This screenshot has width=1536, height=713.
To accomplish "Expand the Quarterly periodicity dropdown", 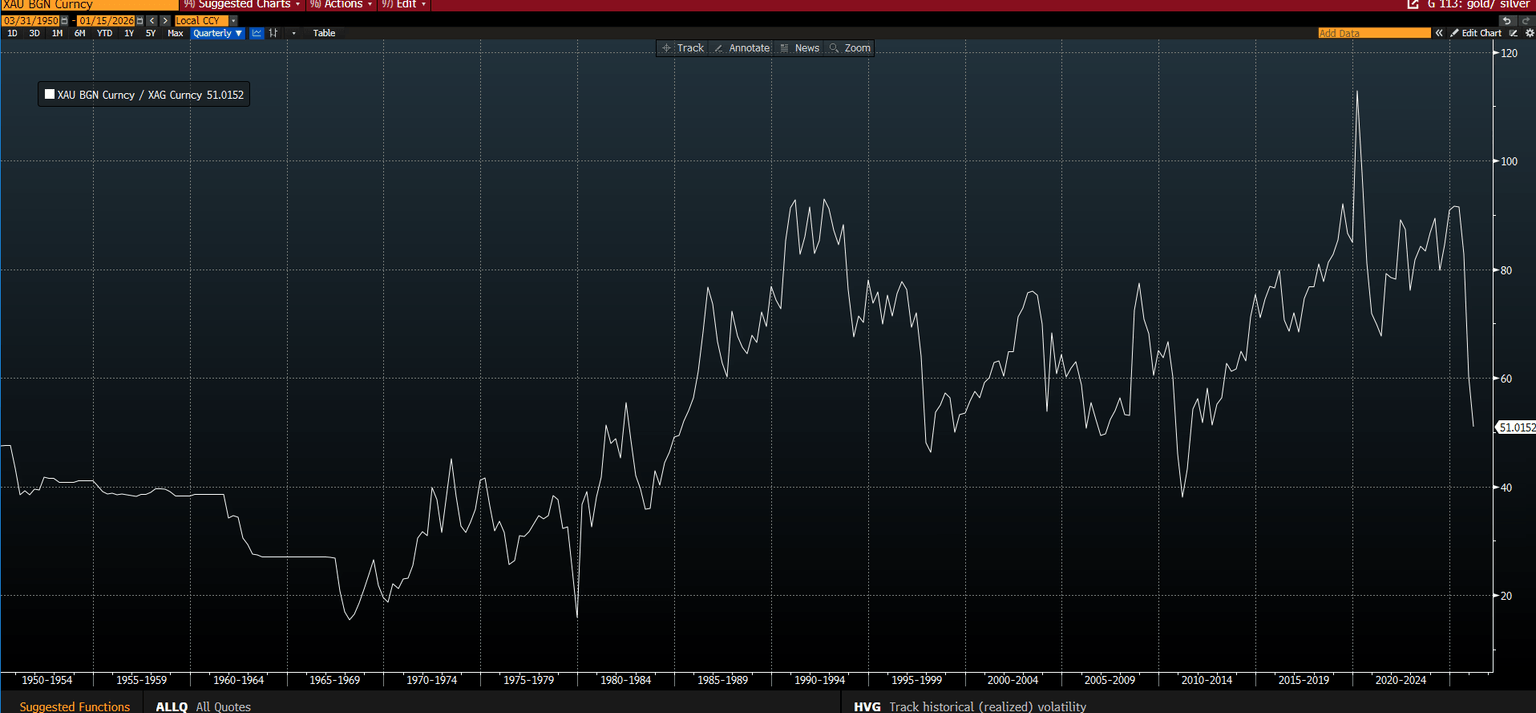I will coord(218,33).
